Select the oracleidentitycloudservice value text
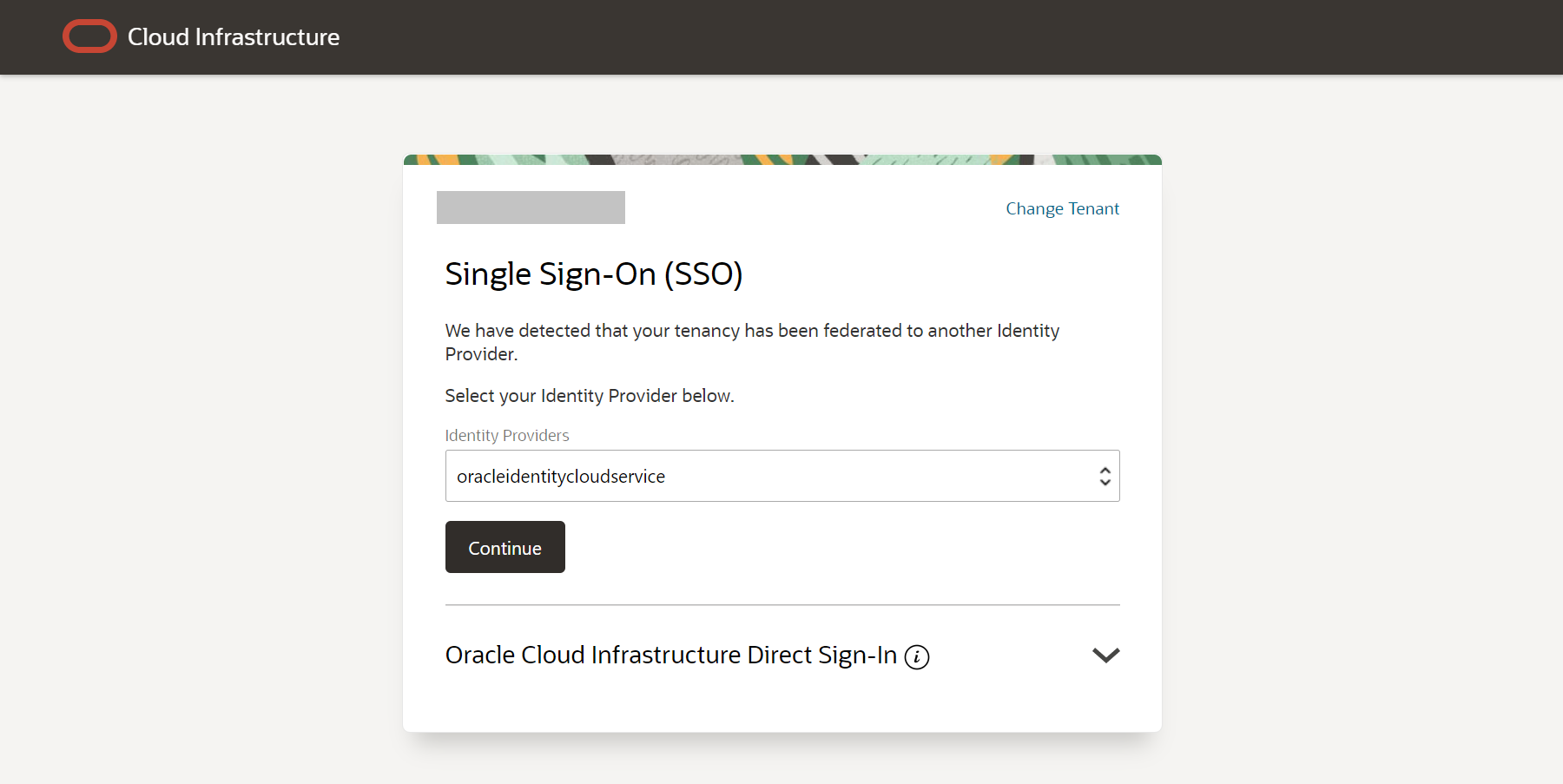Viewport: 1563px width, 784px height. pyautogui.click(x=561, y=477)
